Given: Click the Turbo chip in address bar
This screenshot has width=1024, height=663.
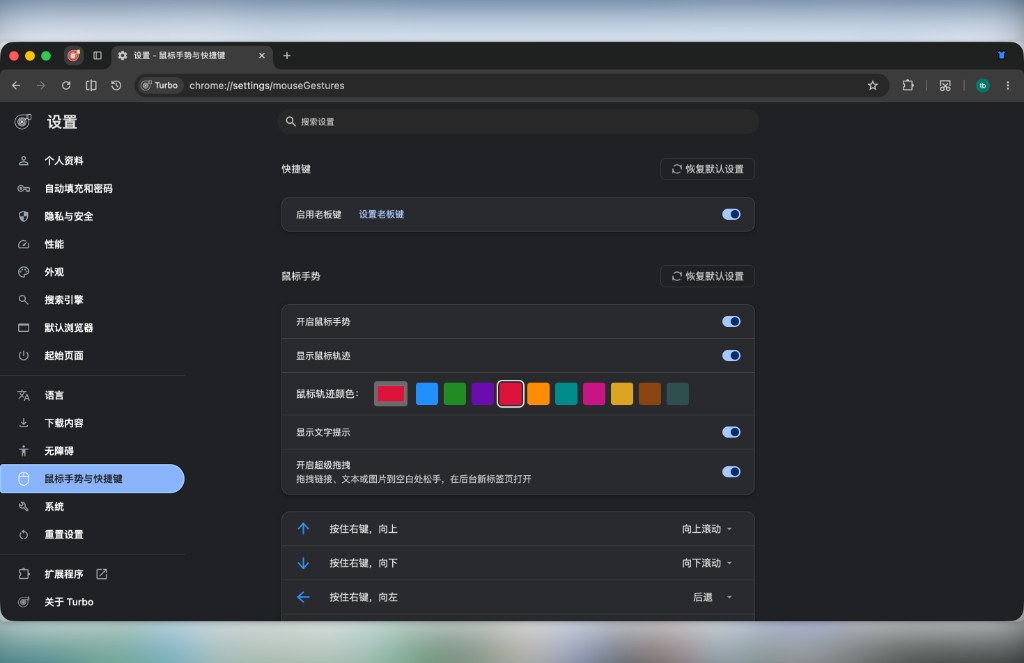Looking at the screenshot, I should coord(160,86).
